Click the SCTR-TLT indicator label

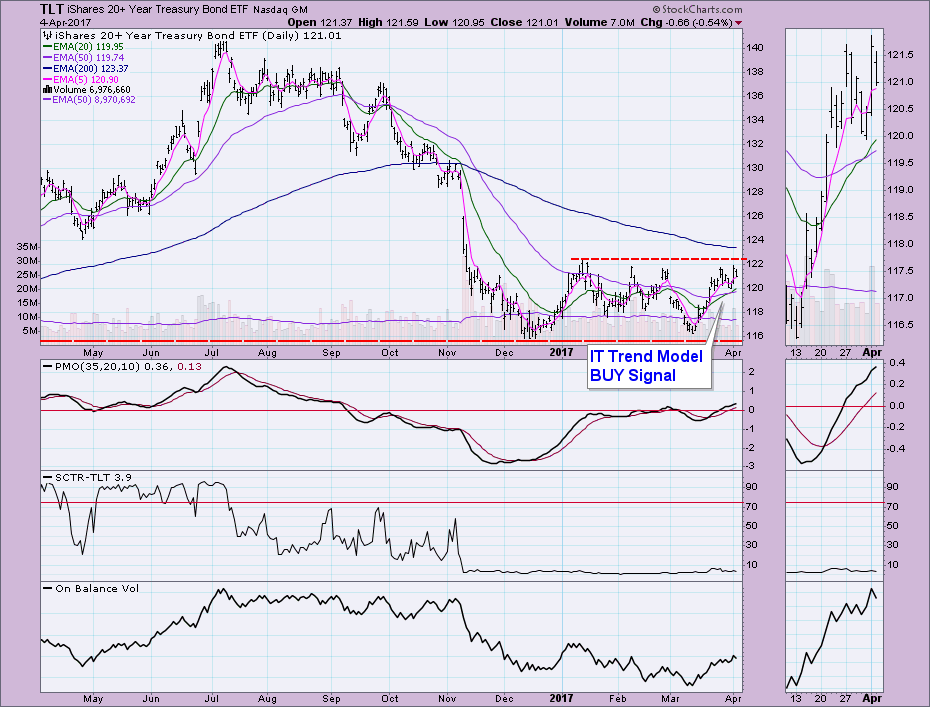(73, 476)
